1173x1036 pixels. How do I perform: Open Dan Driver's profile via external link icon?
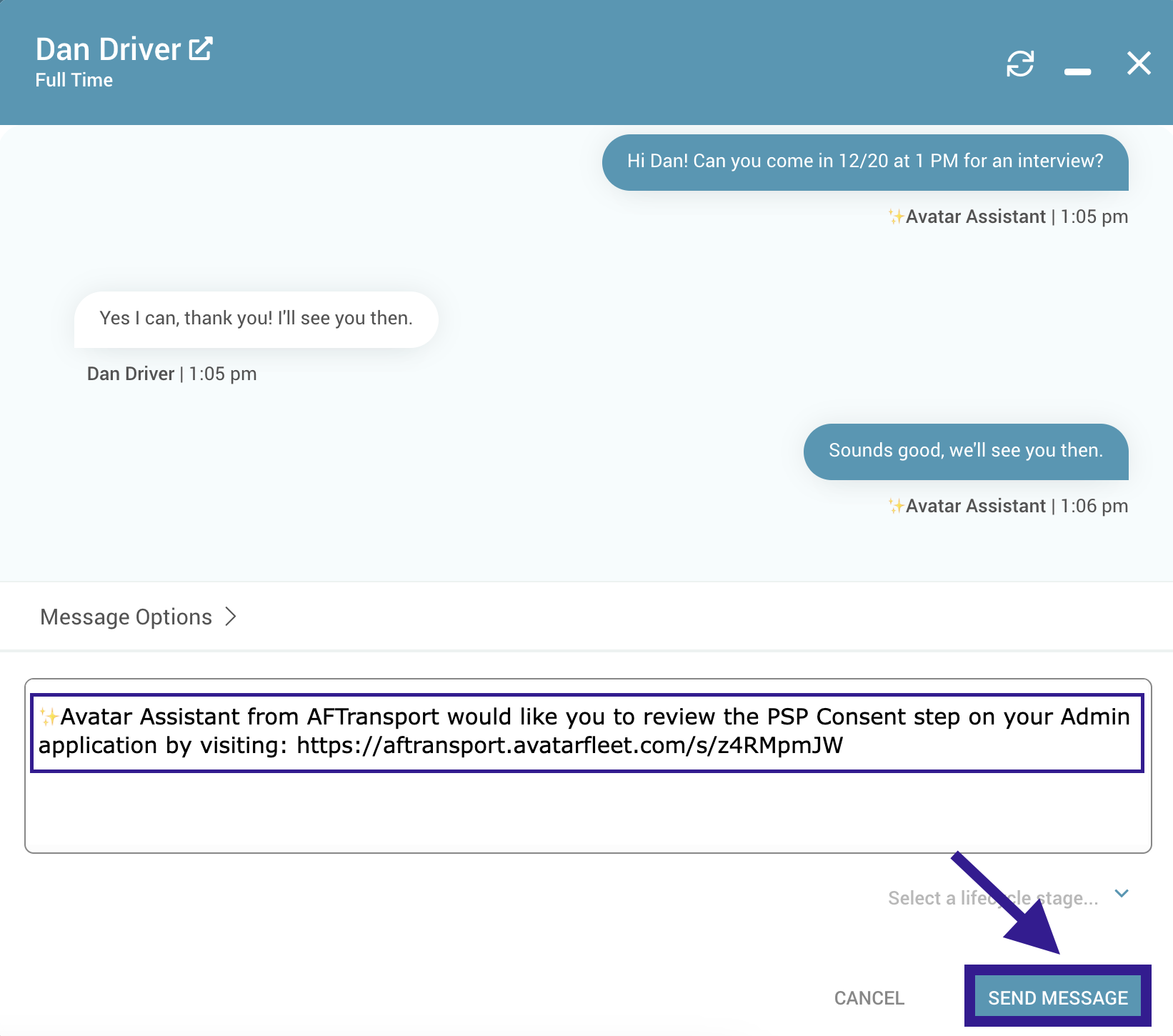pos(201,49)
